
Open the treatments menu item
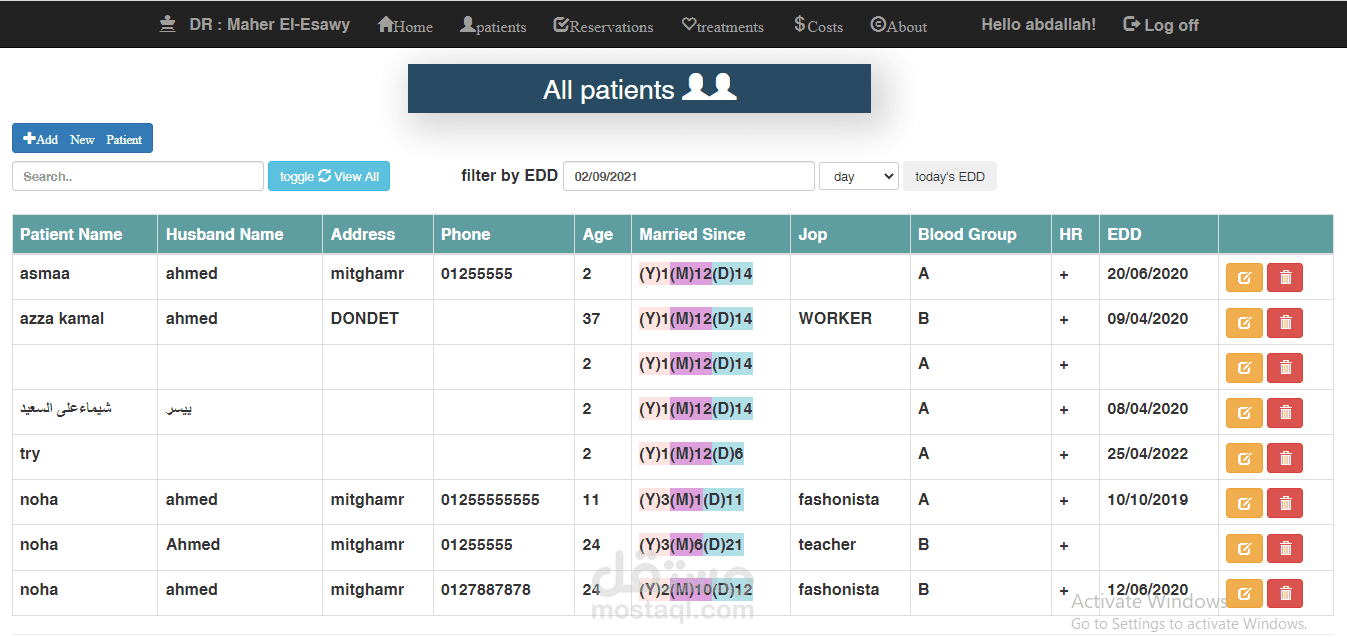click(x=722, y=26)
